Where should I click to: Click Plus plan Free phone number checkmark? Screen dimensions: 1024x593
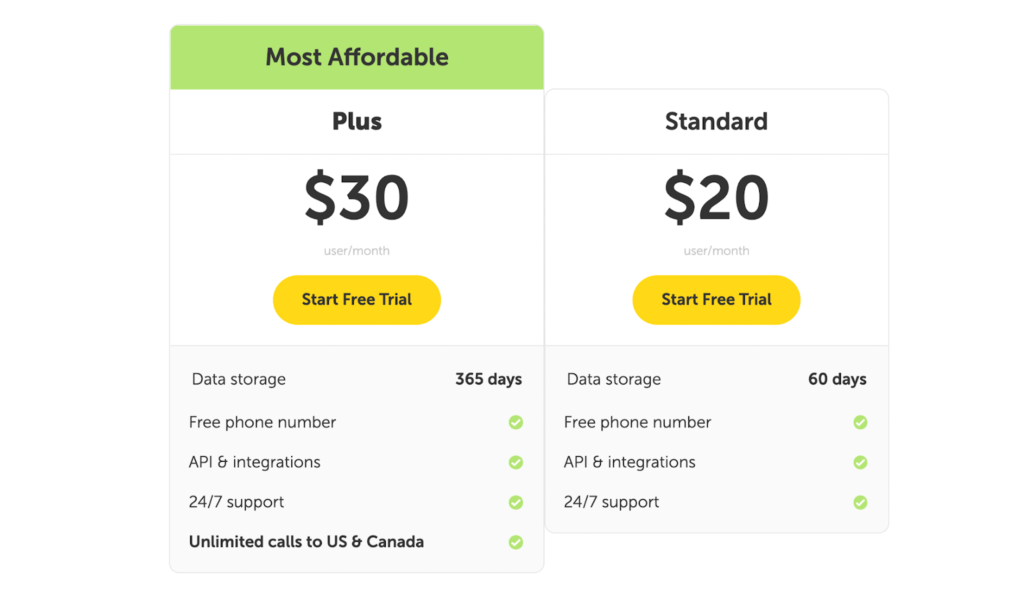pyautogui.click(x=516, y=423)
